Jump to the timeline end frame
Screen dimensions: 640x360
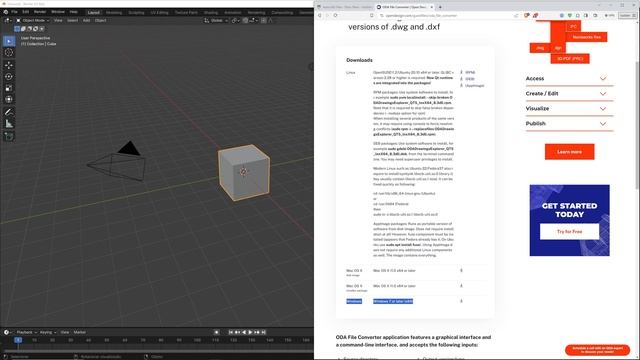pyautogui.click(x=264, y=332)
